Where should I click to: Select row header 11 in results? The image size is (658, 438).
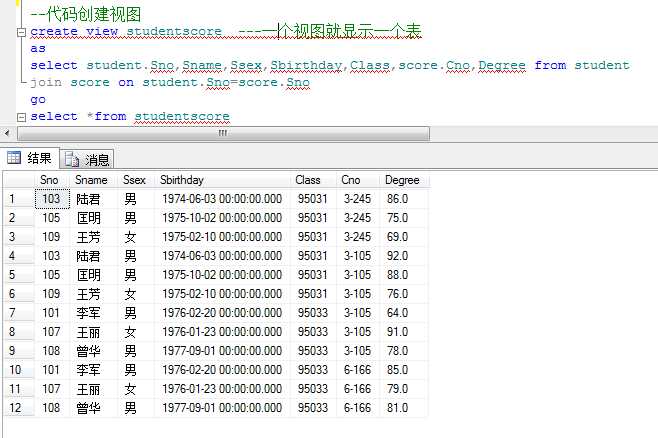click(19, 389)
